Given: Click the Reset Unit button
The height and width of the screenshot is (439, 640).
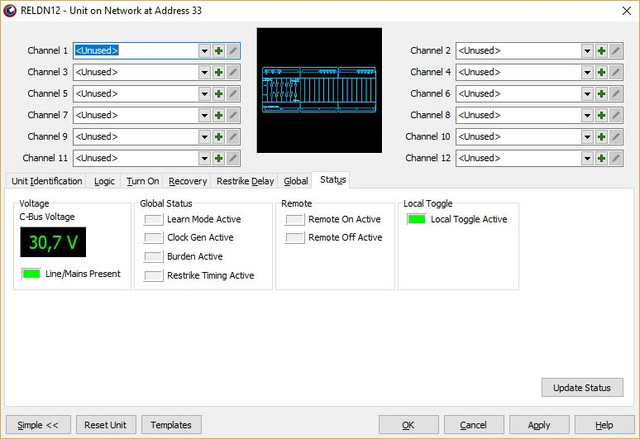Looking at the screenshot, I should (105, 425).
